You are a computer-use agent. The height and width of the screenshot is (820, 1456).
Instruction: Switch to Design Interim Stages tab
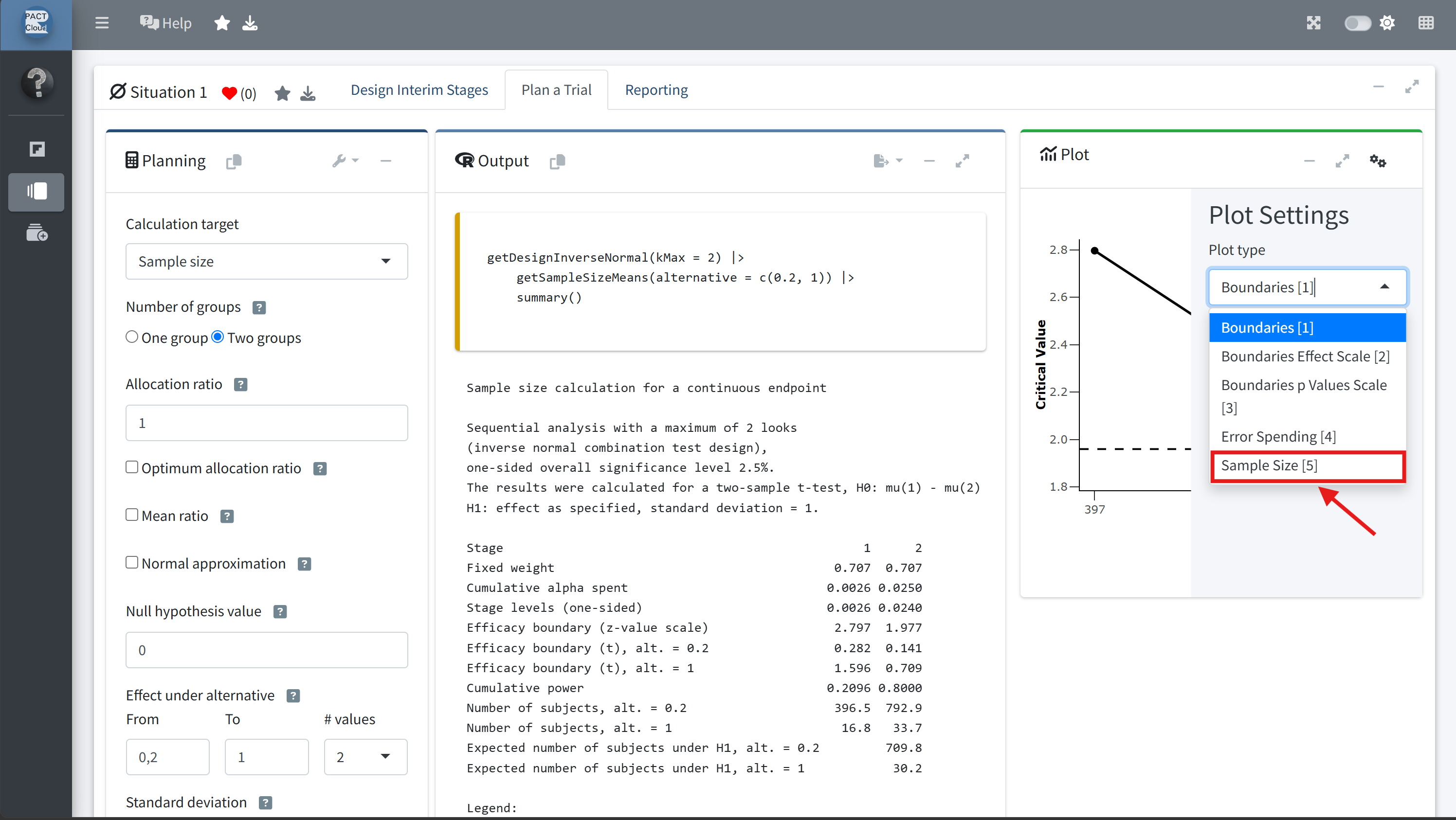pos(419,90)
